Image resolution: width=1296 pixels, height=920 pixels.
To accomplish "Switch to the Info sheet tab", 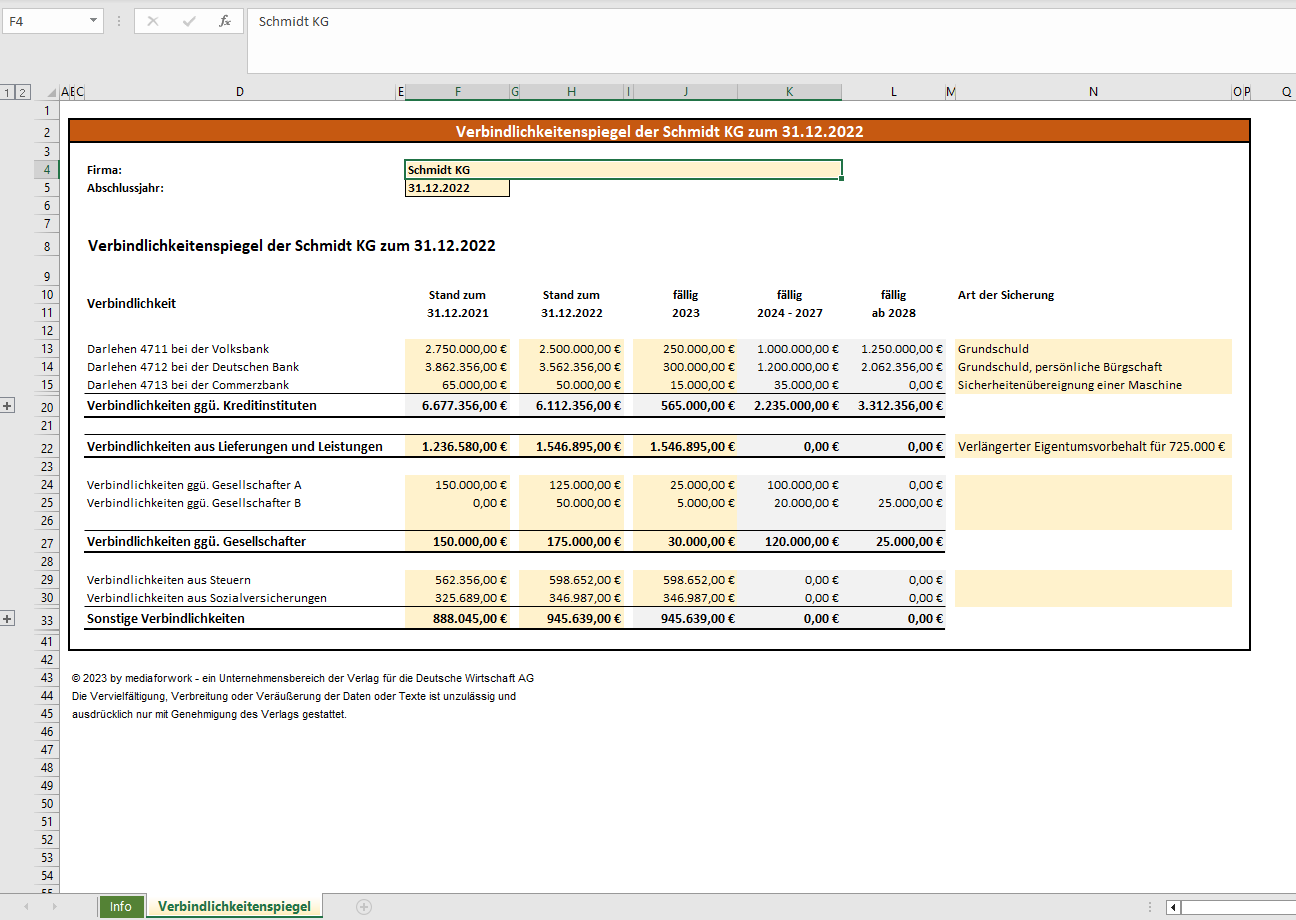I will click(x=121, y=907).
